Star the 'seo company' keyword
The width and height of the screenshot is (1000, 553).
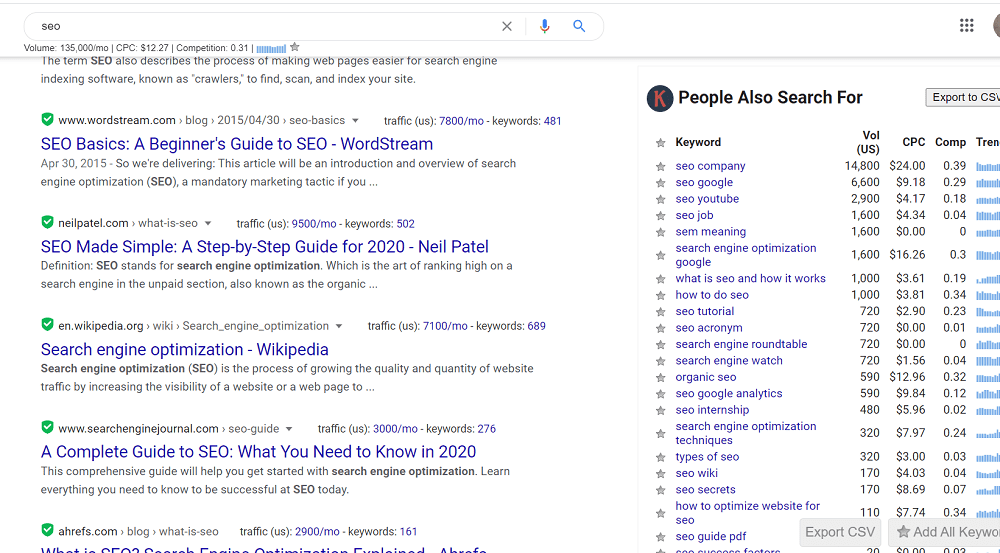(661, 166)
